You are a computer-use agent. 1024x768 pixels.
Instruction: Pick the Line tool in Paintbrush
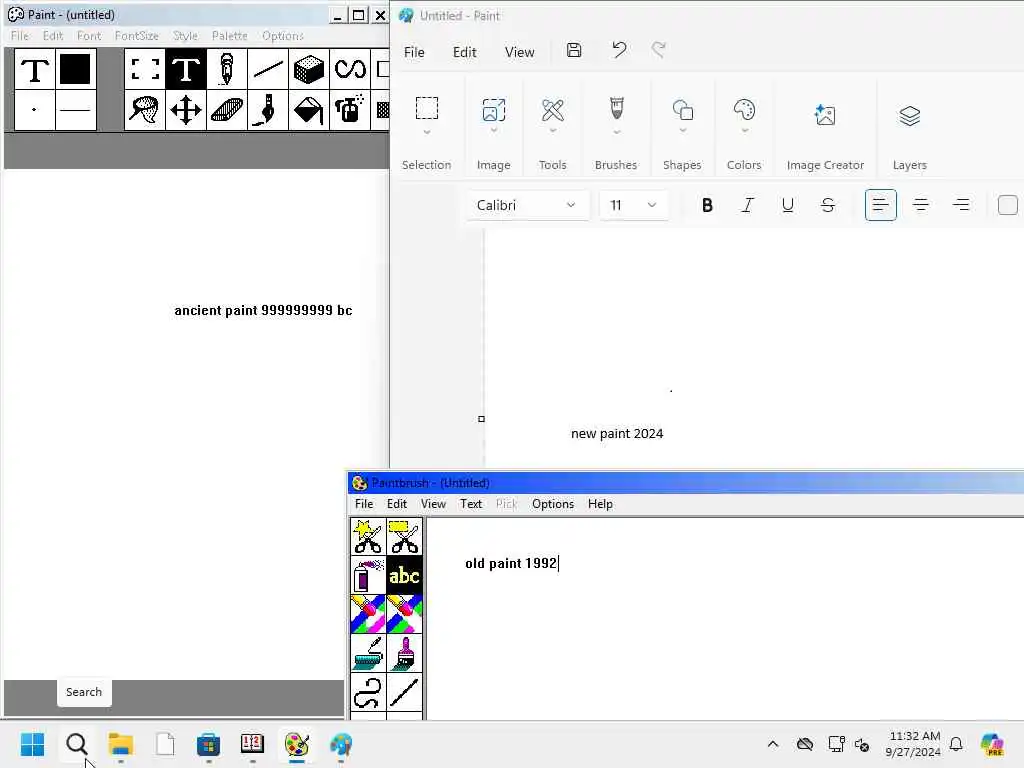[x=405, y=692]
